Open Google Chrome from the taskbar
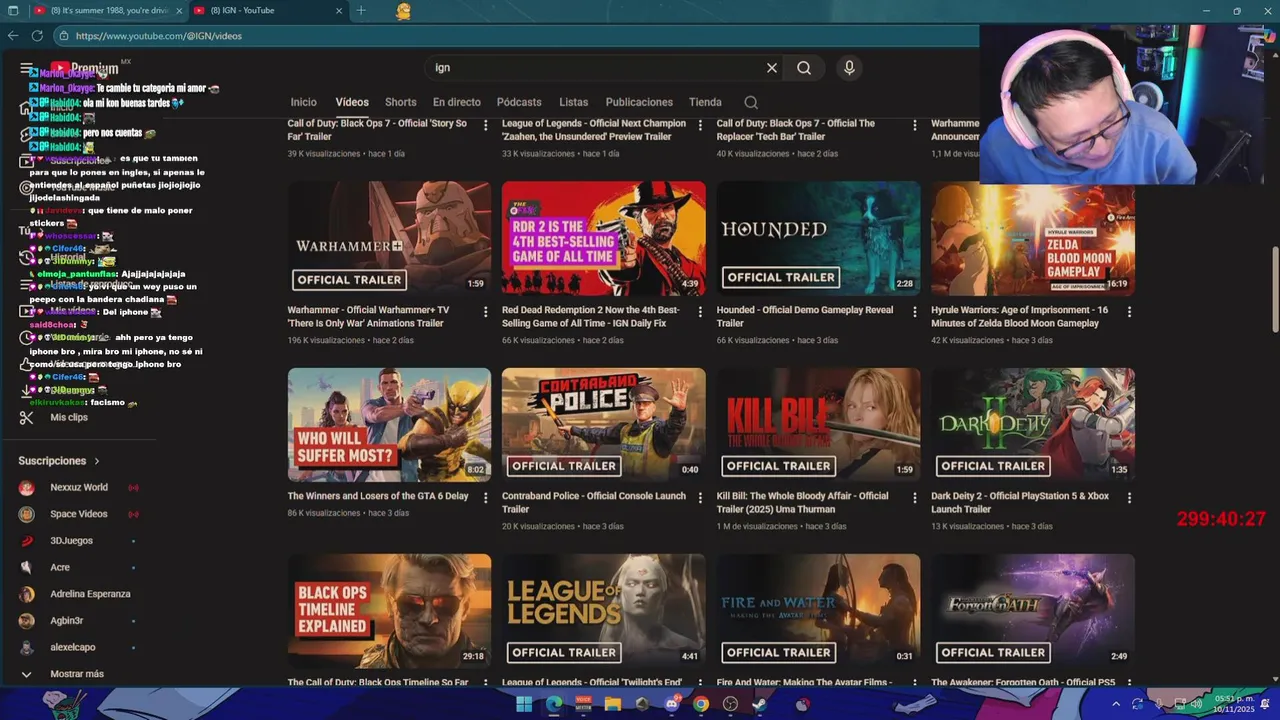Viewport: 1280px width, 720px height. (701, 704)
